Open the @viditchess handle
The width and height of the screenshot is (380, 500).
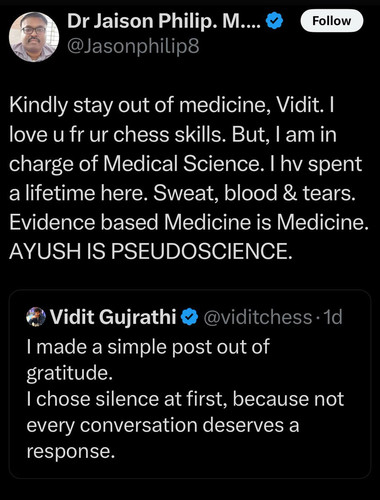click(257, 317)
